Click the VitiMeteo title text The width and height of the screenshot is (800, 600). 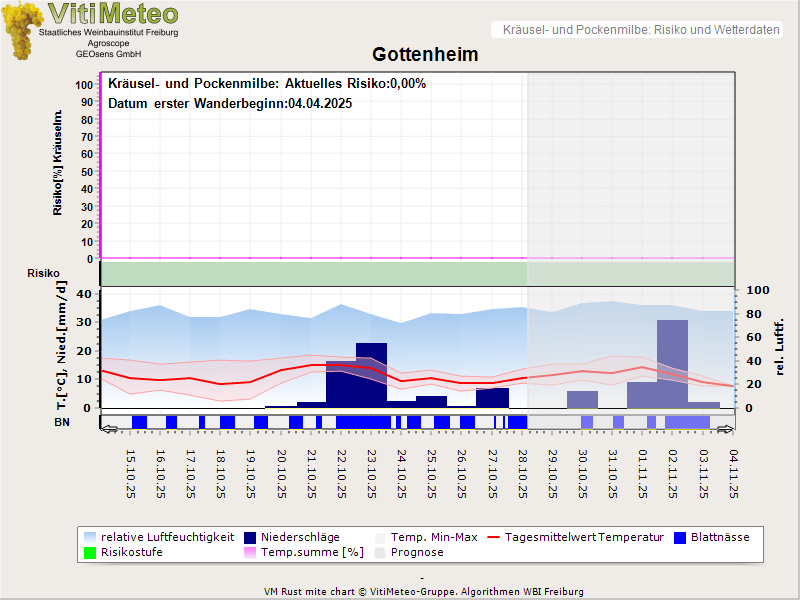tap(113, 14)
